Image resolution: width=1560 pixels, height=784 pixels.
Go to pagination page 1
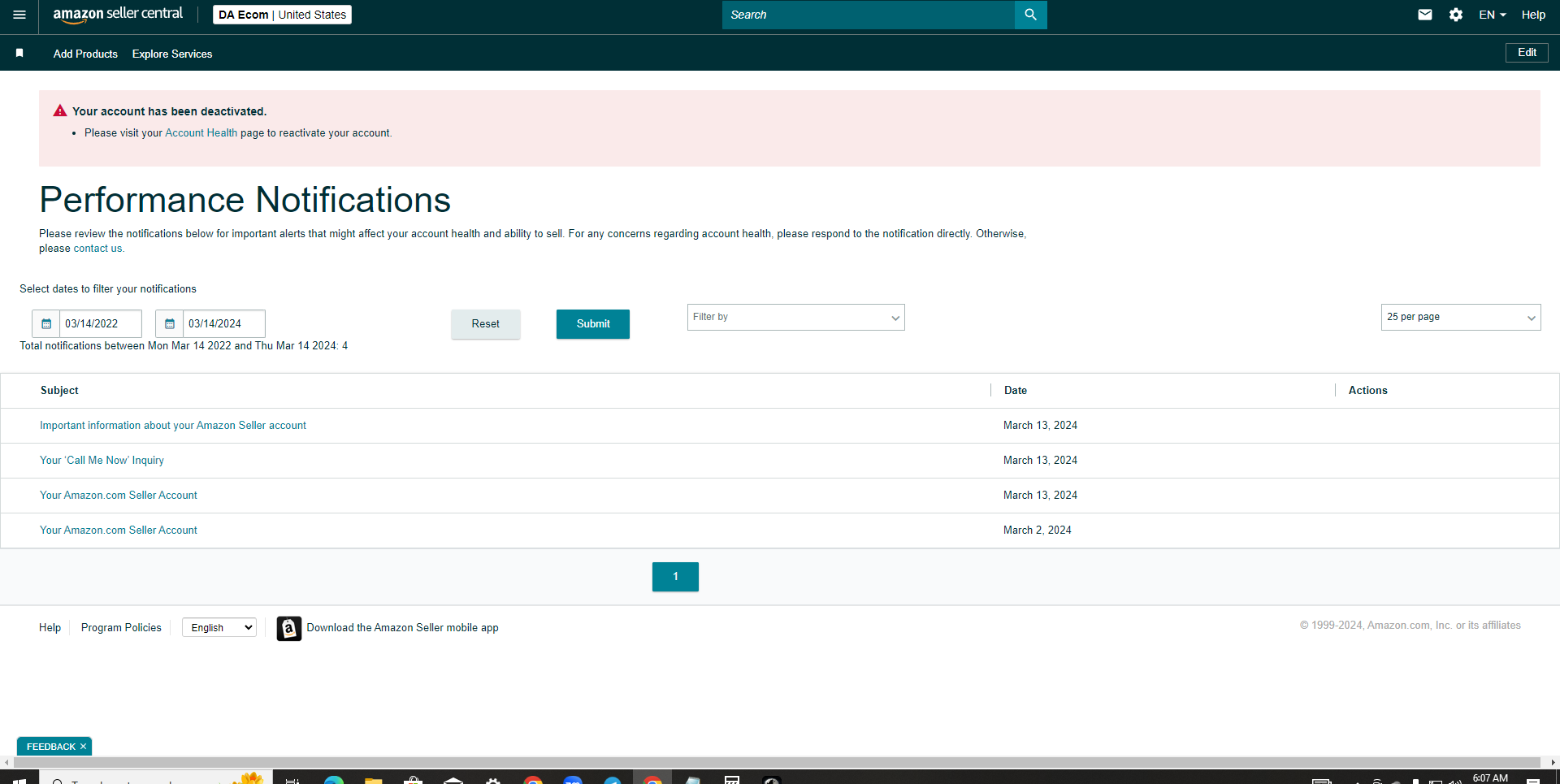coord(675,576)
